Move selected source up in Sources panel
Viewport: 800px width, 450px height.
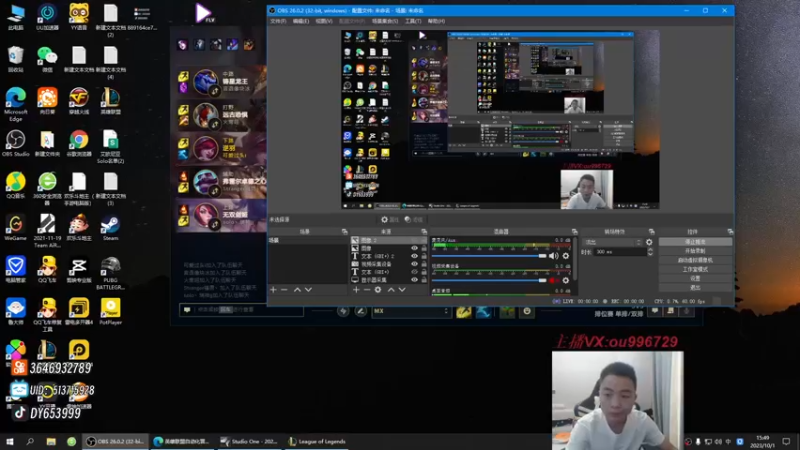point(391,290)
